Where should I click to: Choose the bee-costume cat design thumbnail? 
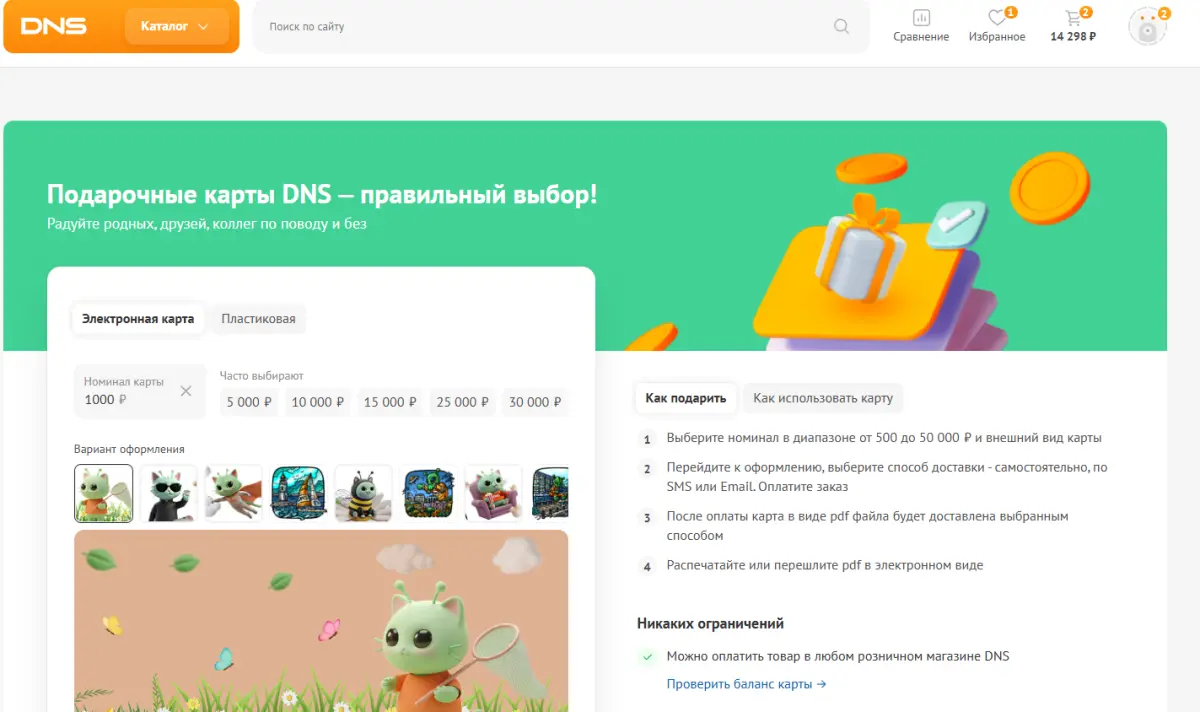coord(363,494)
